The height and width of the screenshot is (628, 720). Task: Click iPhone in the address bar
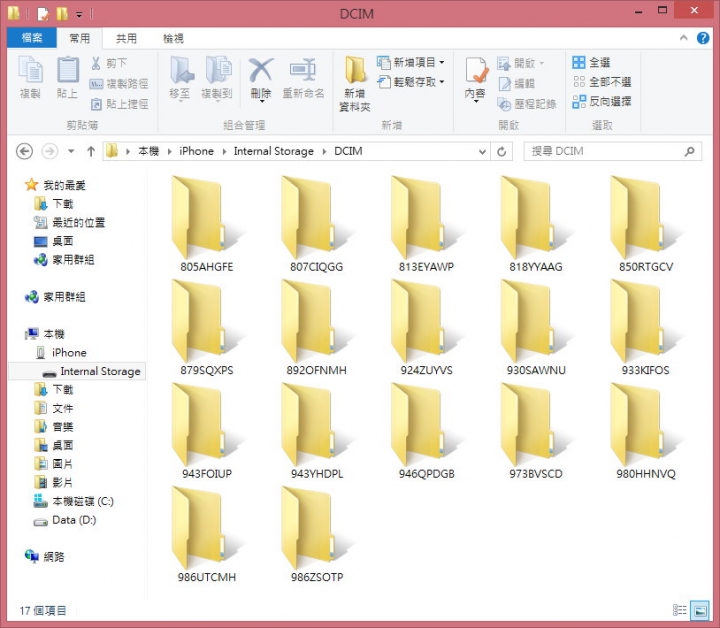197,151
